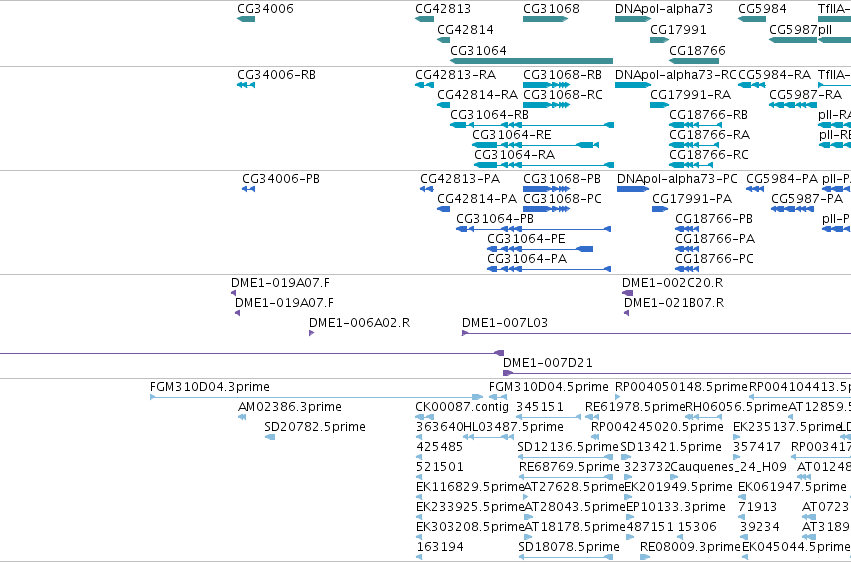Select EST SD18078.5prime label
The width and height of the screenshot is (851, 562).
[569, 547]
